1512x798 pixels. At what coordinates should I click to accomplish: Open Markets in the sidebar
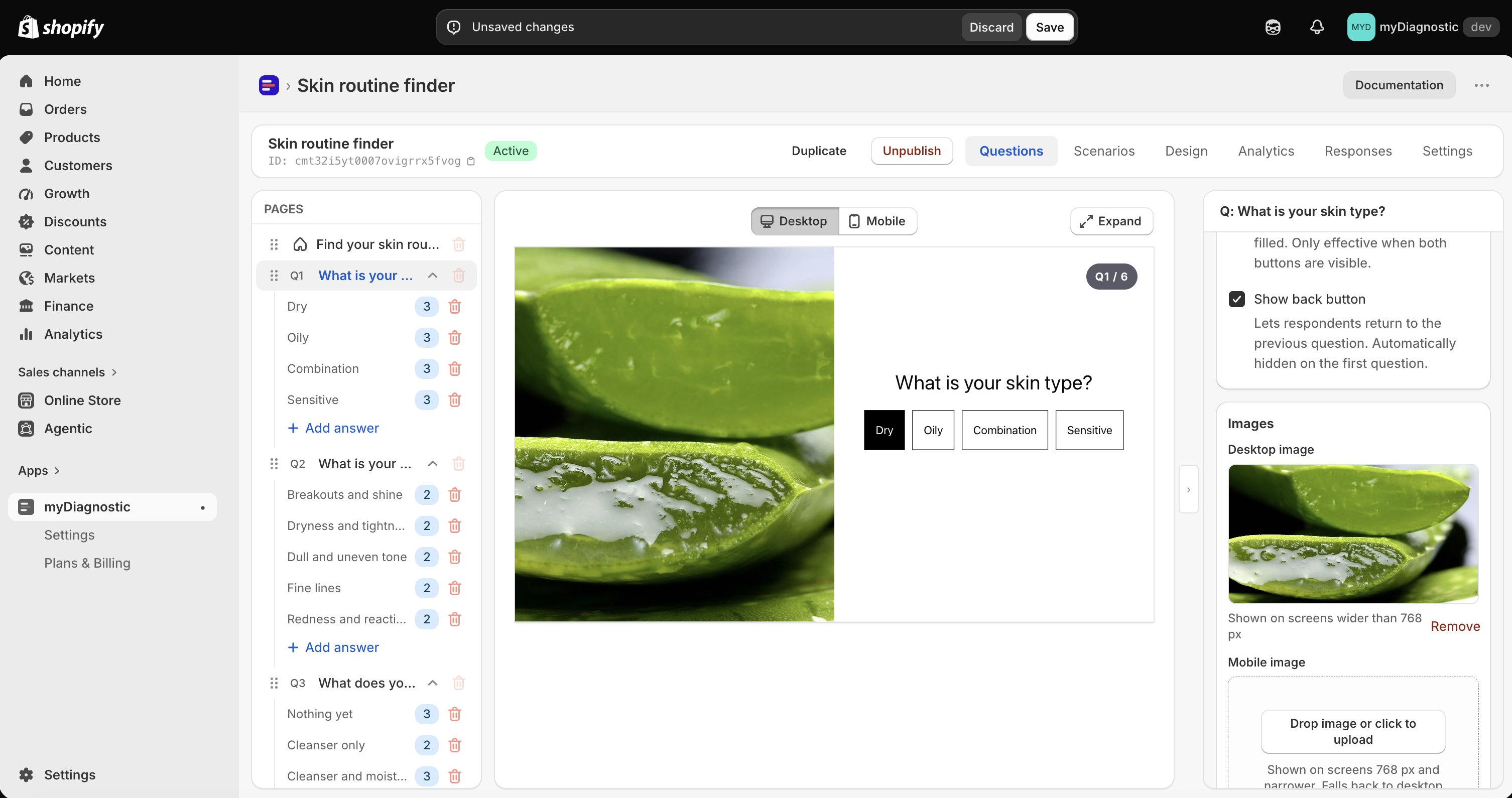[69, 278]
